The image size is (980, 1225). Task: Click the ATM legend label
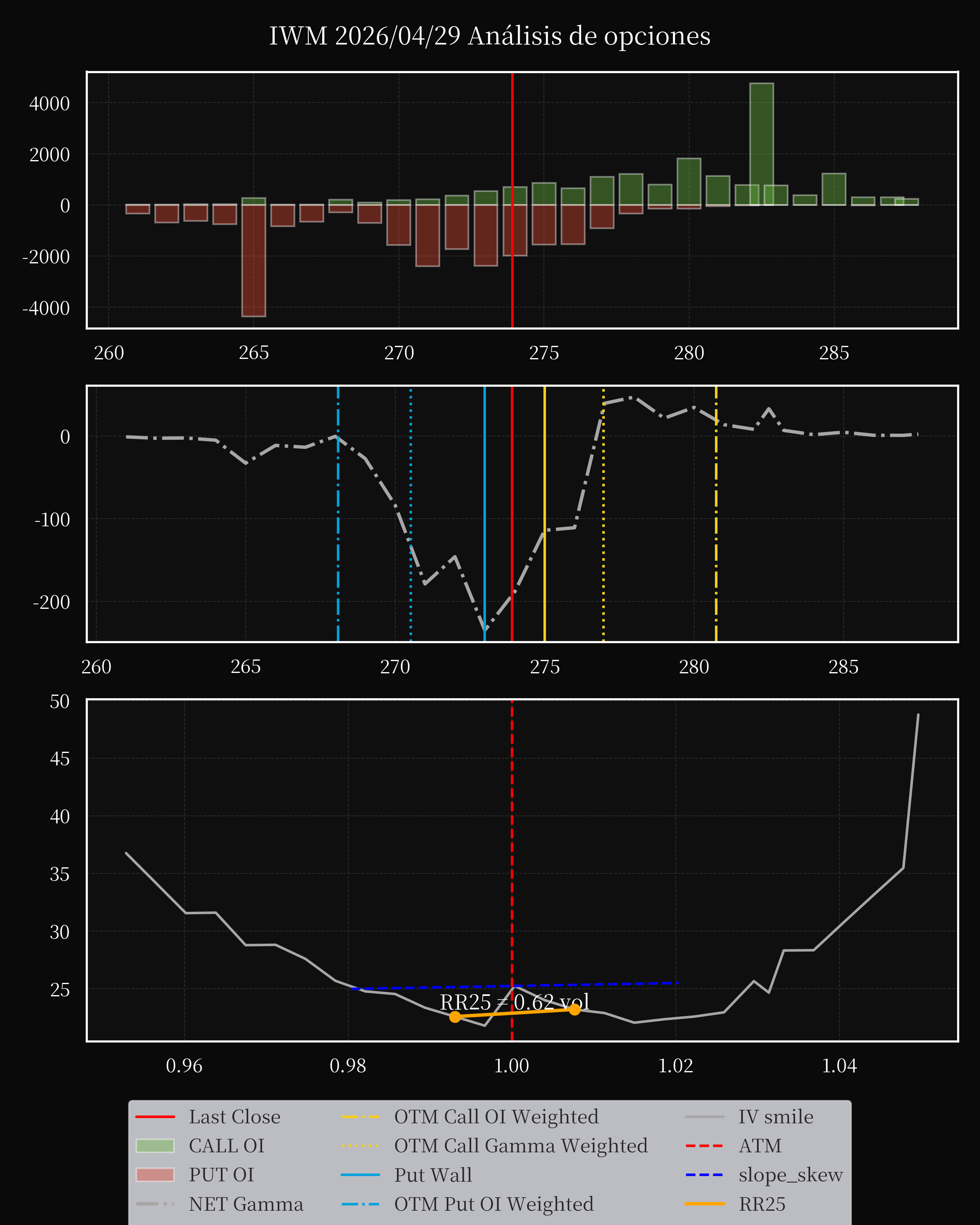coord(760,1146)
